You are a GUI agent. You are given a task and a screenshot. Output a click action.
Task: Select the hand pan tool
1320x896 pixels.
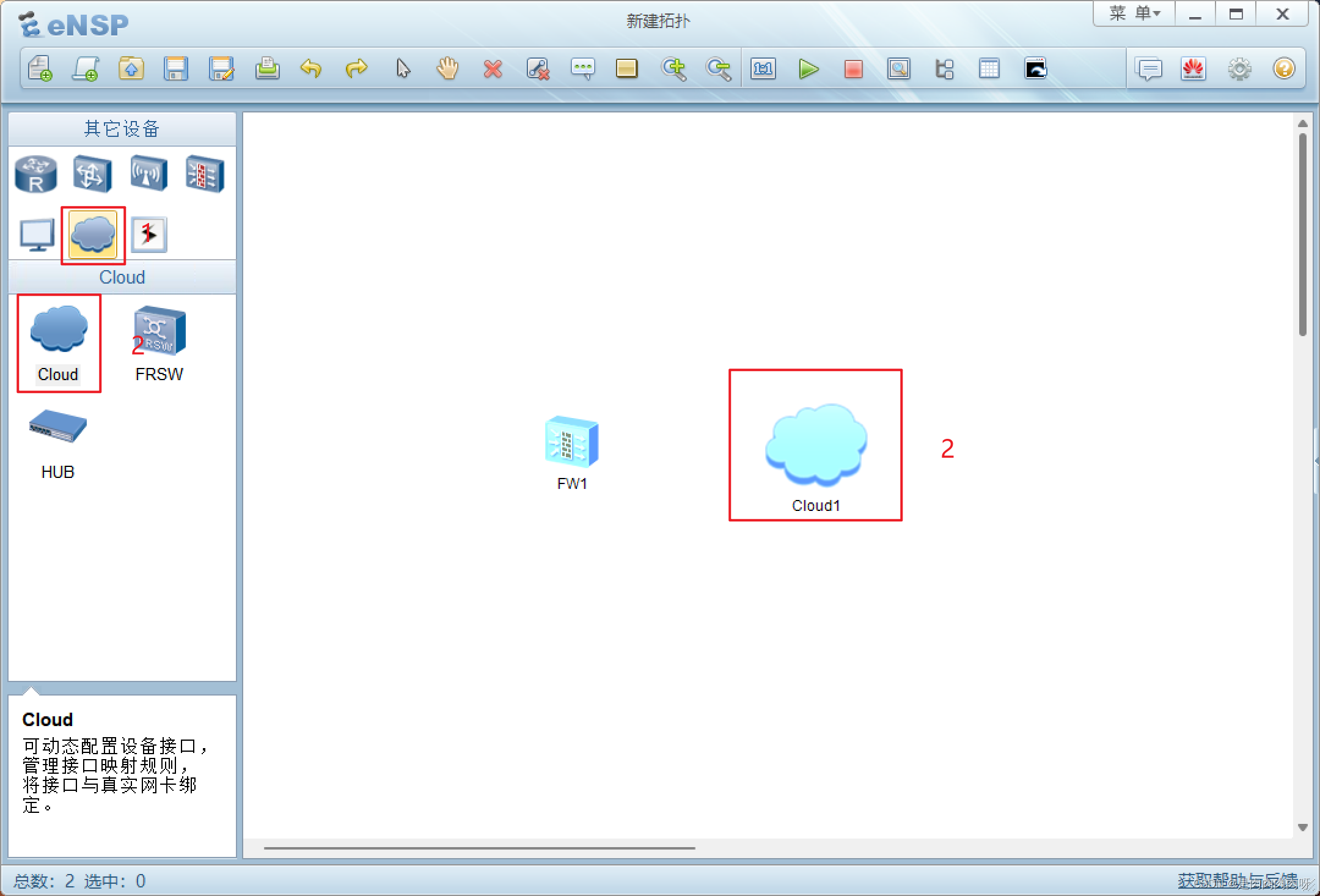pos(447,68)
